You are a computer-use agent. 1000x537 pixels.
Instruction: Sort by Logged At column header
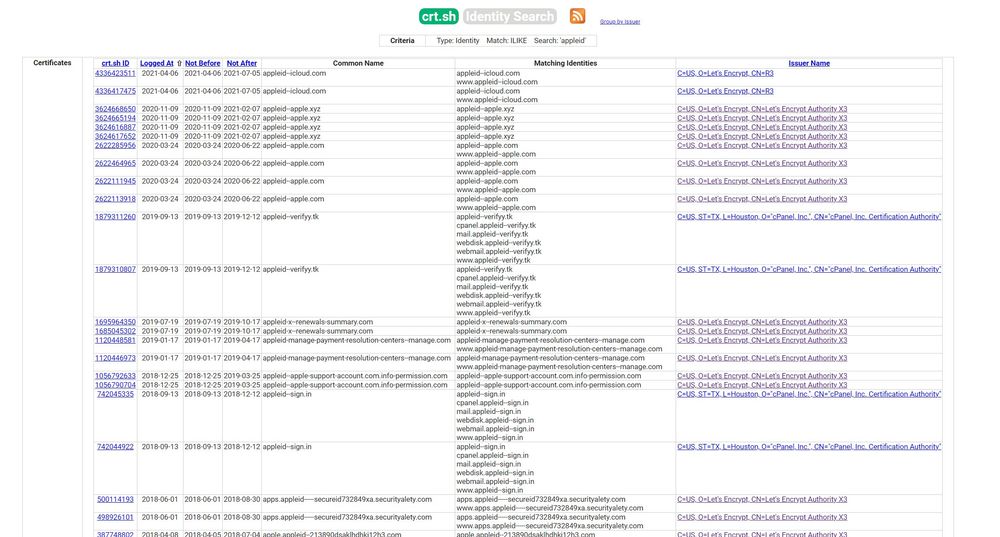(x=157, y=63)
